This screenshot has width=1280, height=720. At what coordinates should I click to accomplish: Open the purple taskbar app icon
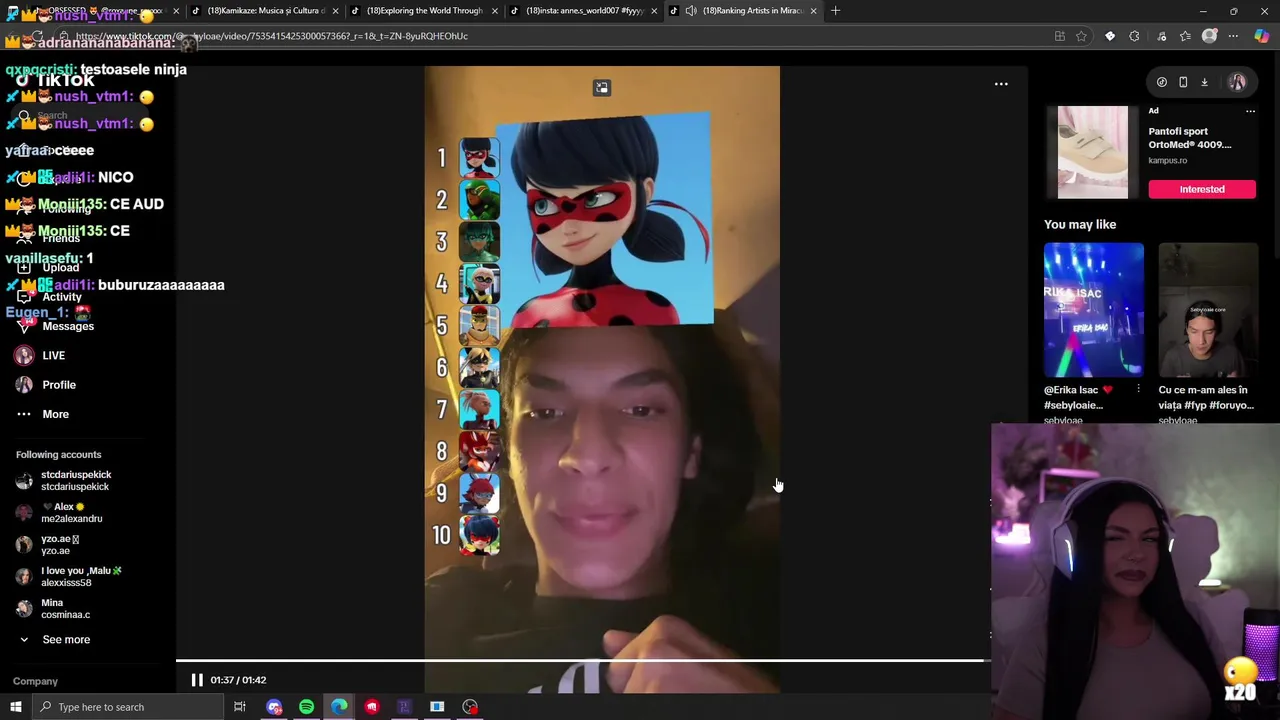coord(404,707)
